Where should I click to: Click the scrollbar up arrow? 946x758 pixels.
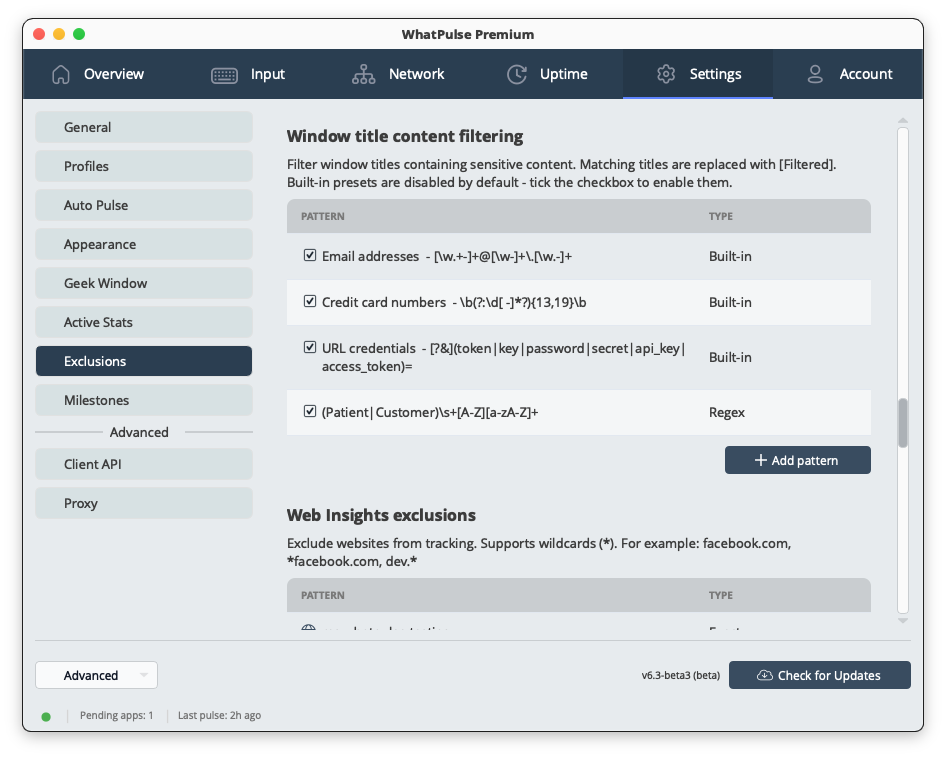tap(903, 121)
